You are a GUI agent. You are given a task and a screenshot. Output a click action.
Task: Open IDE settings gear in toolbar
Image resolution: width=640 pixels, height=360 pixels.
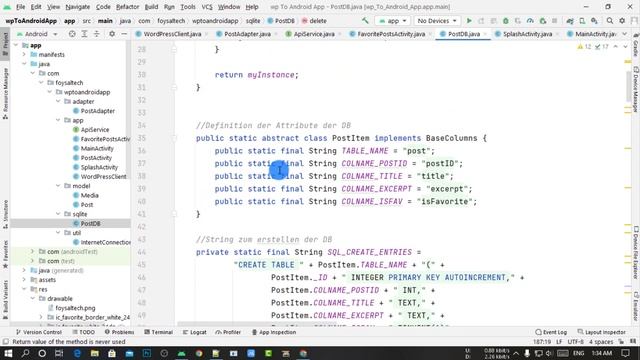point(622,20)
